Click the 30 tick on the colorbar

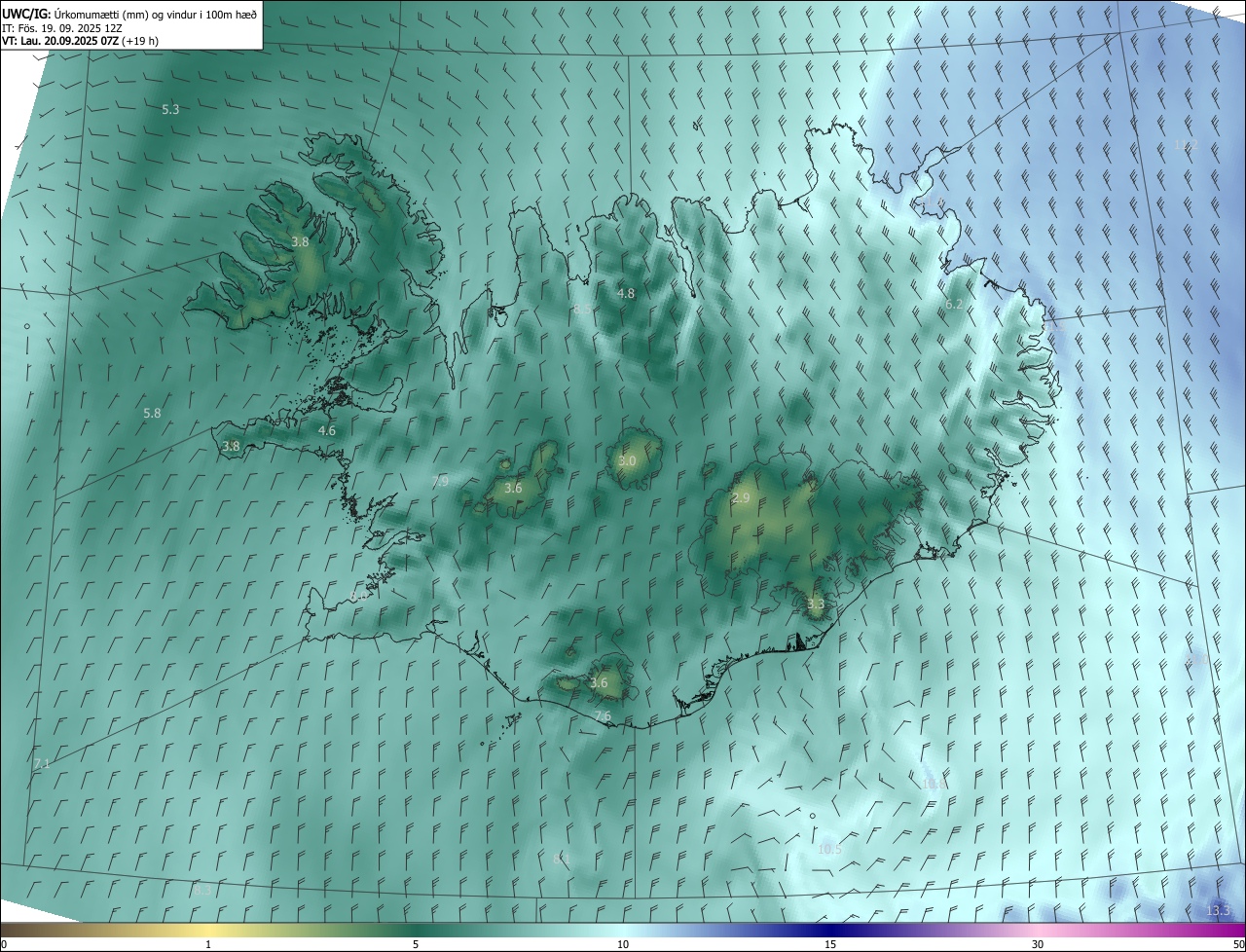coord(1038,944)
